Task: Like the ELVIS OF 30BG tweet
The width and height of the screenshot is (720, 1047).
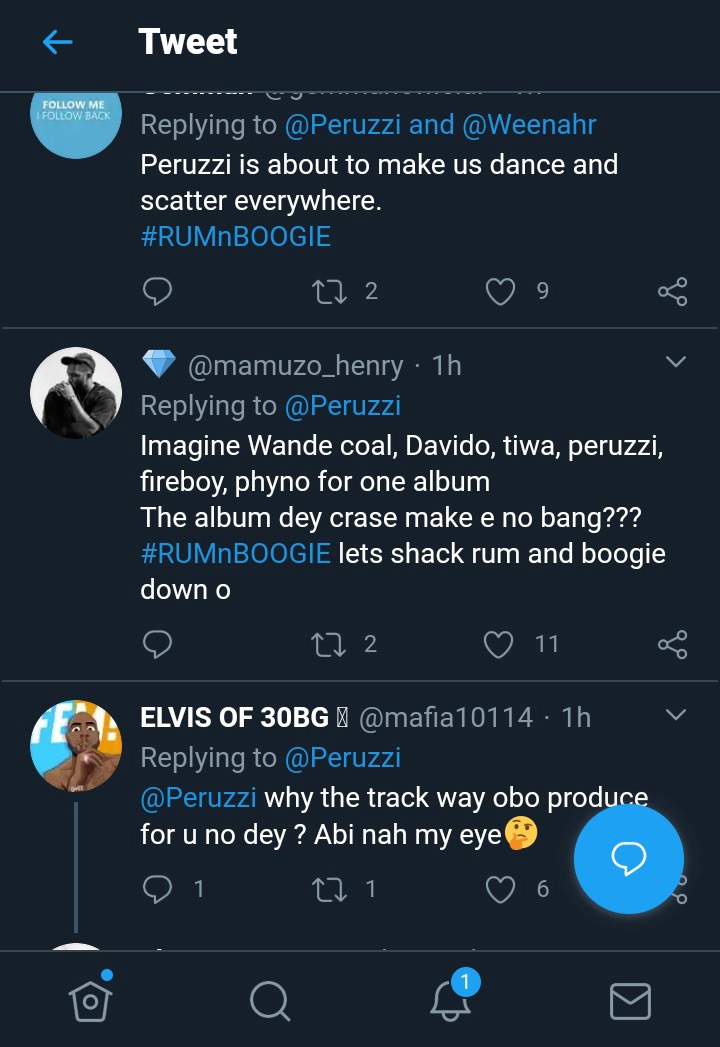Action: click(x=499, y=888)
